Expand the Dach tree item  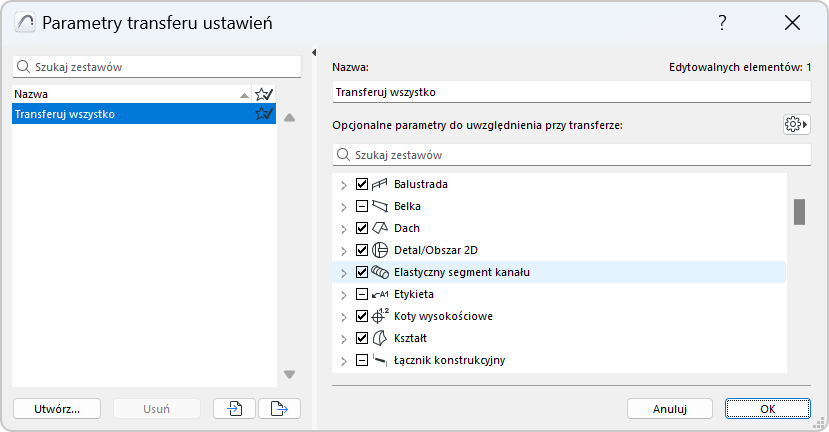coord(343,228)
